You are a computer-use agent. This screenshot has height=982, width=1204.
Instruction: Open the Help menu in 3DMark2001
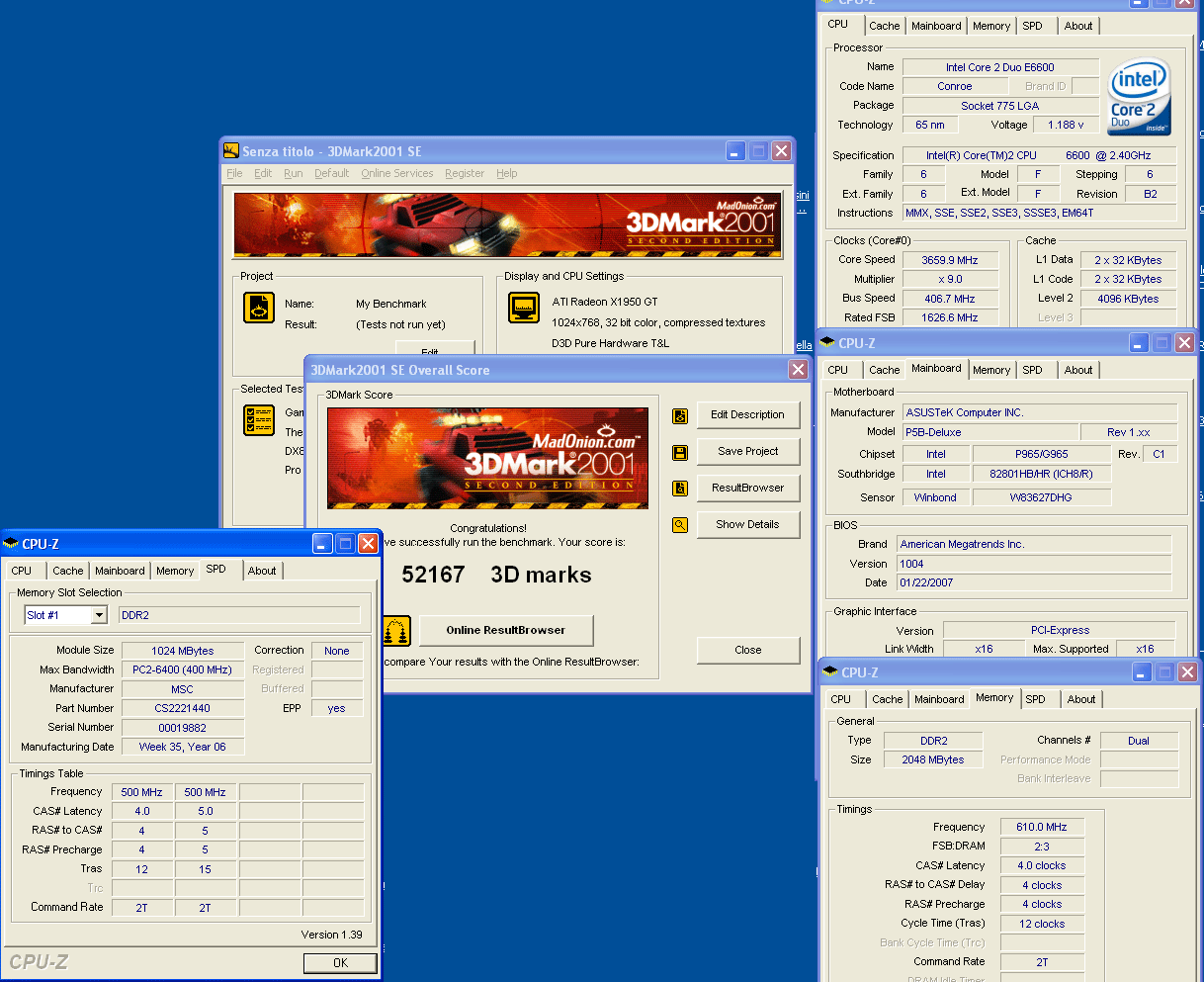(507, 173)
